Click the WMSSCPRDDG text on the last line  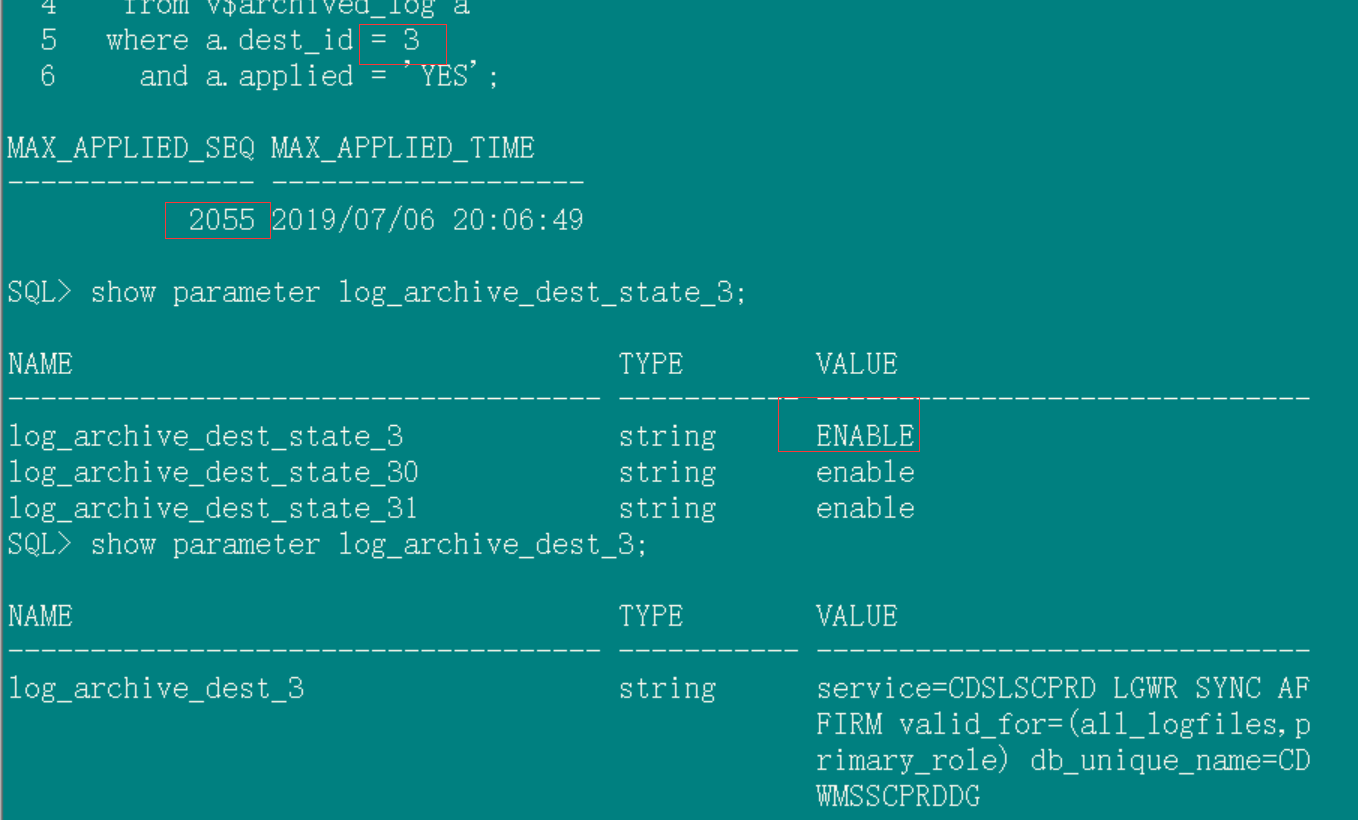[898, 796]
